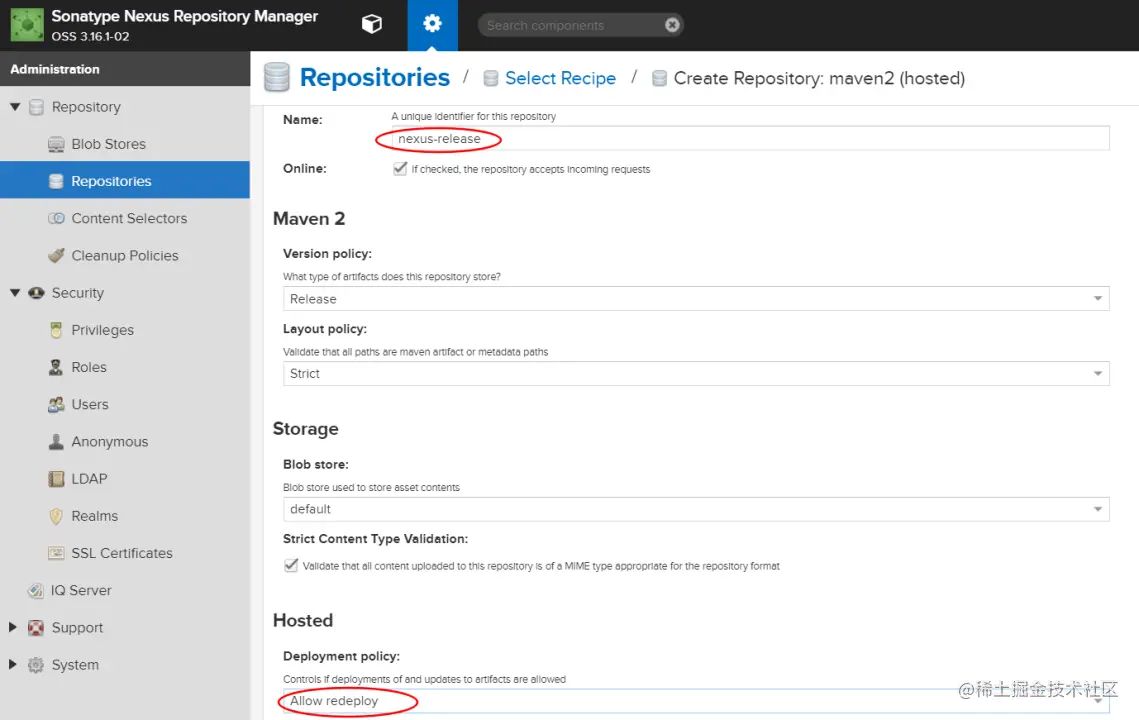Click the Roles person icon

[x=56, y=367]
